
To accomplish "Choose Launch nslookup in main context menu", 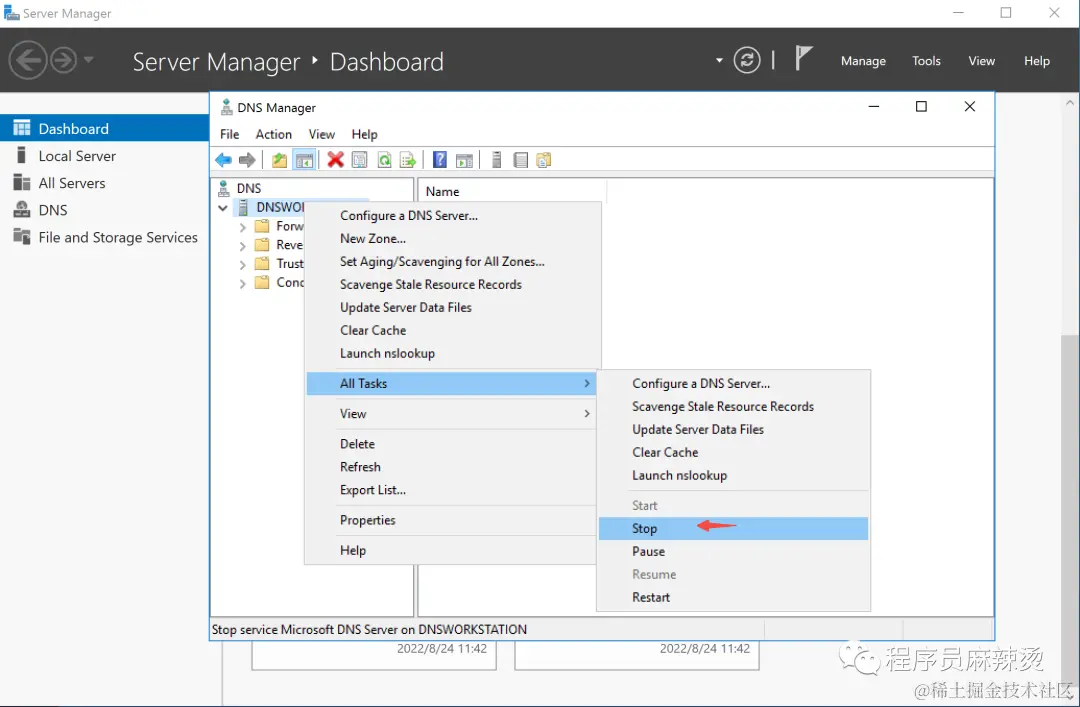I will click(453, 354).
